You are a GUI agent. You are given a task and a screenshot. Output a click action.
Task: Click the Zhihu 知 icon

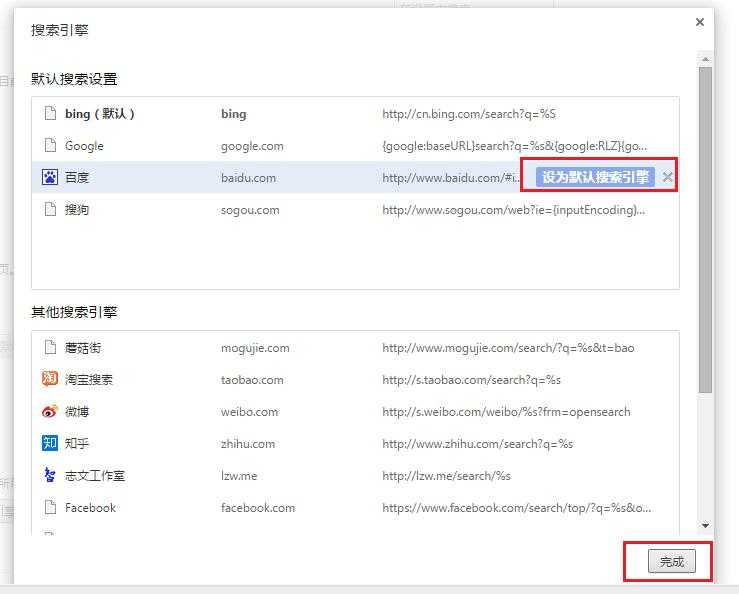click(50, 443)
